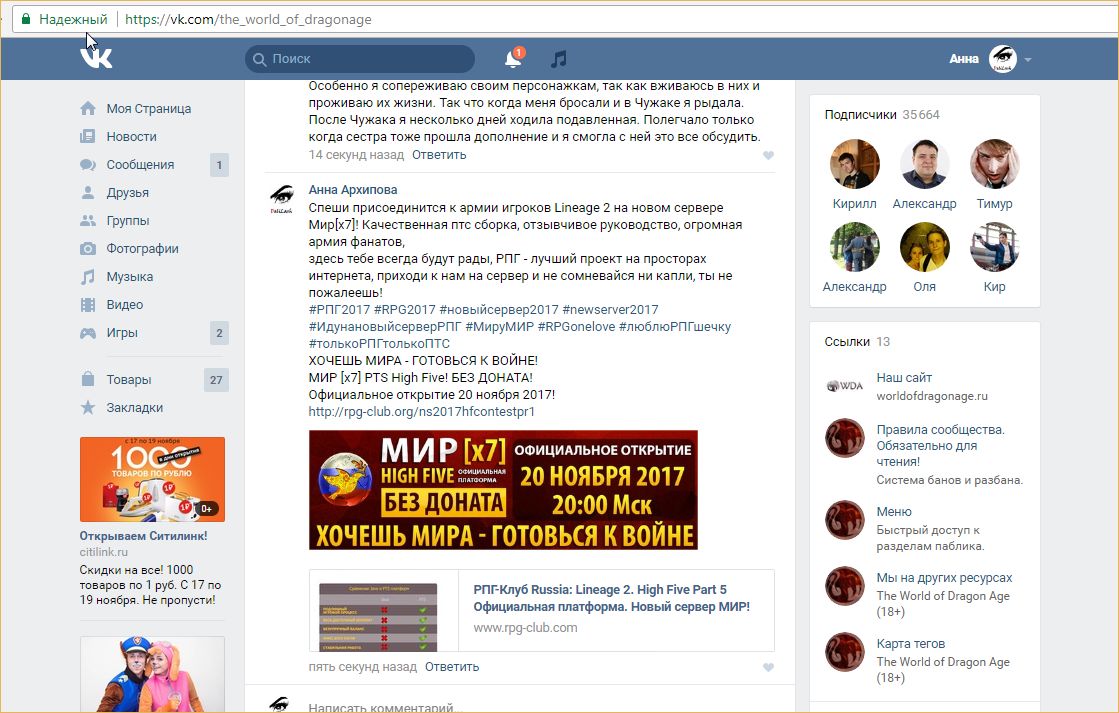
Task: Open Друзья in sidebar
Action: 128,193
